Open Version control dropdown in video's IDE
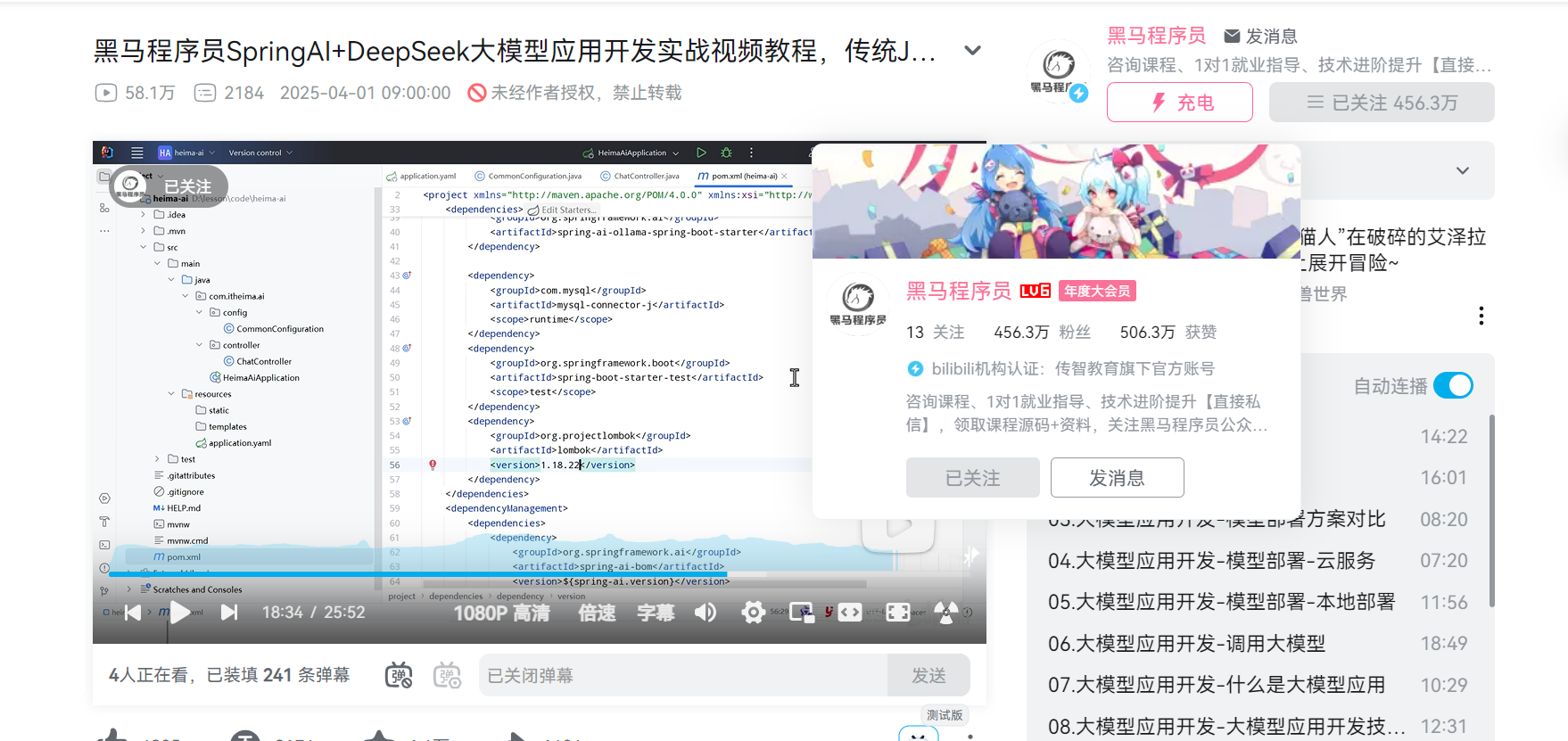 pos(260,152)
